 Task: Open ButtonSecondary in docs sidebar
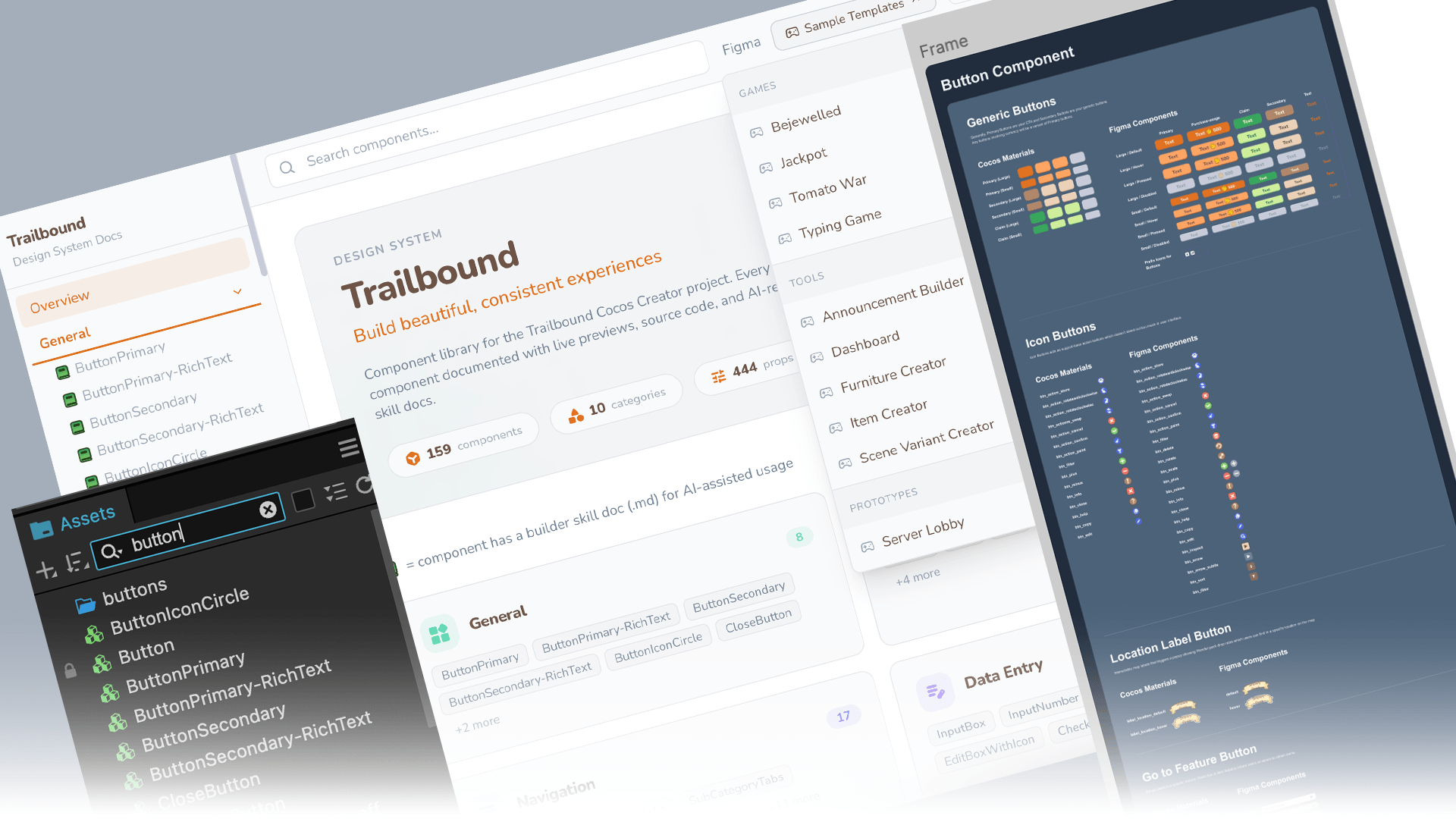click(143, 410)
